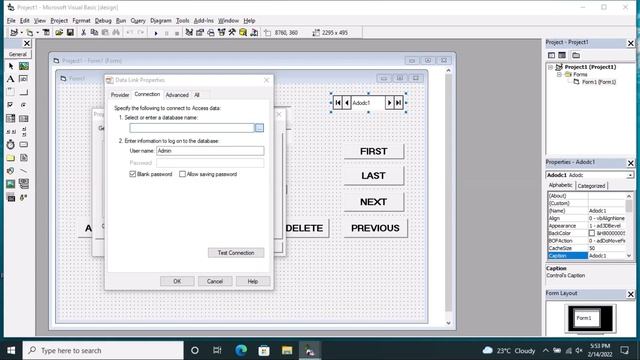This screenshot has height=360, width=640.
Task: Select the TextBox tool in the toolbox
Action: 24,79
